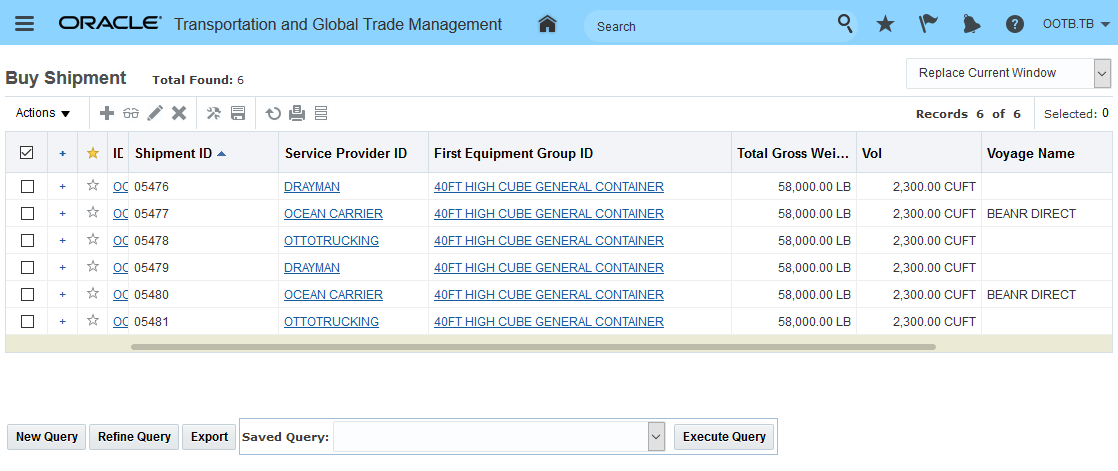Image resolution: width=1118 pixels, height=471 pixels.
Task: Select the checkbox for shipment 05479
Action: 27,267
